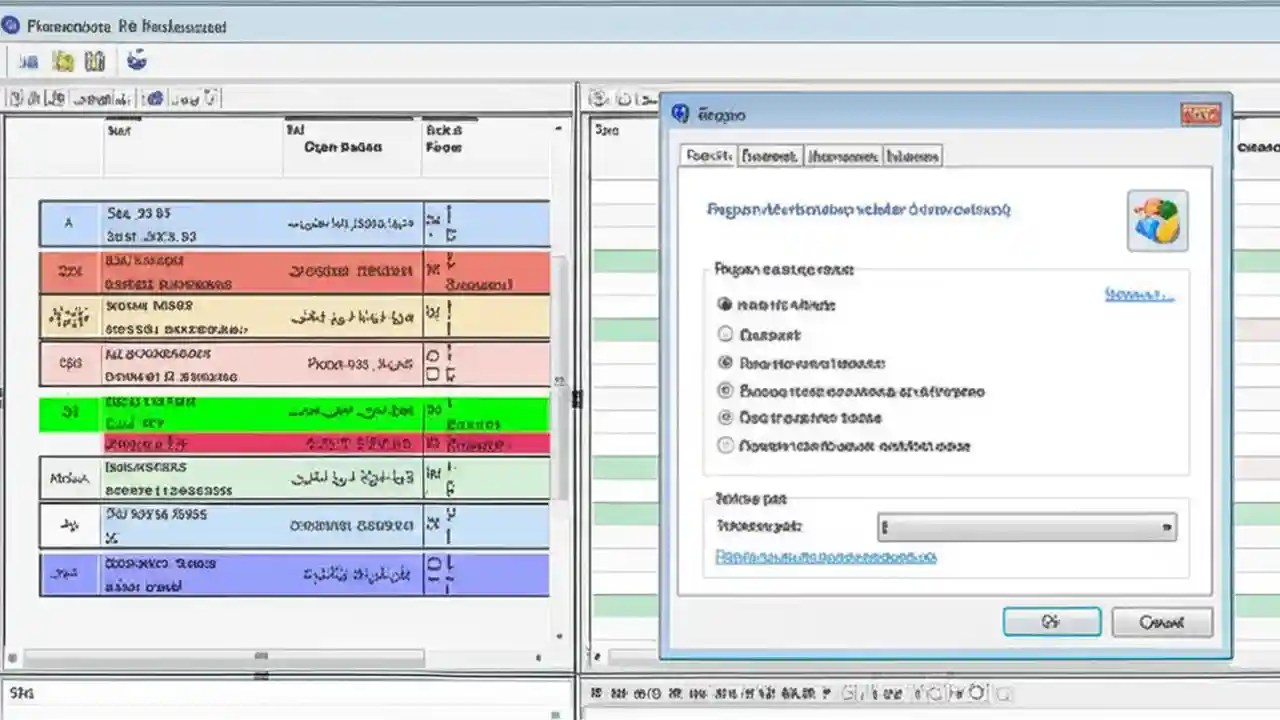This screenshot has width=1280, height=720.
Task: Click the printer icon on the main toolbar
Action: [95, 61]
